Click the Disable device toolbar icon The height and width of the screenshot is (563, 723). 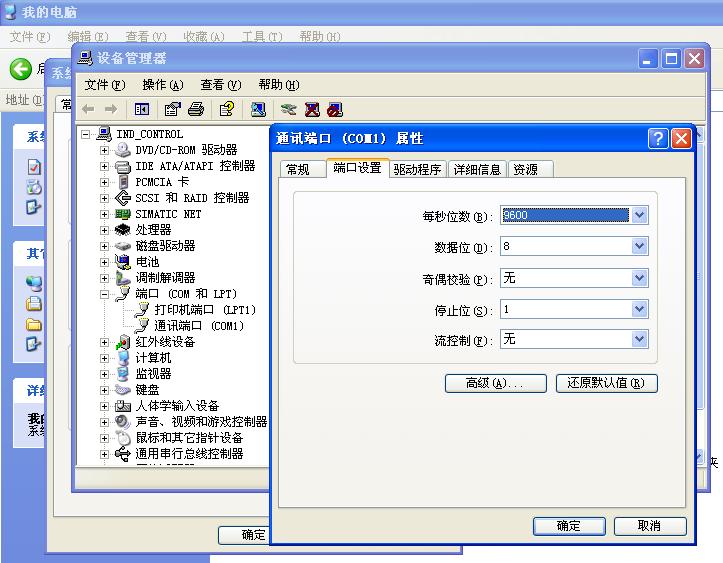(335, 109)
